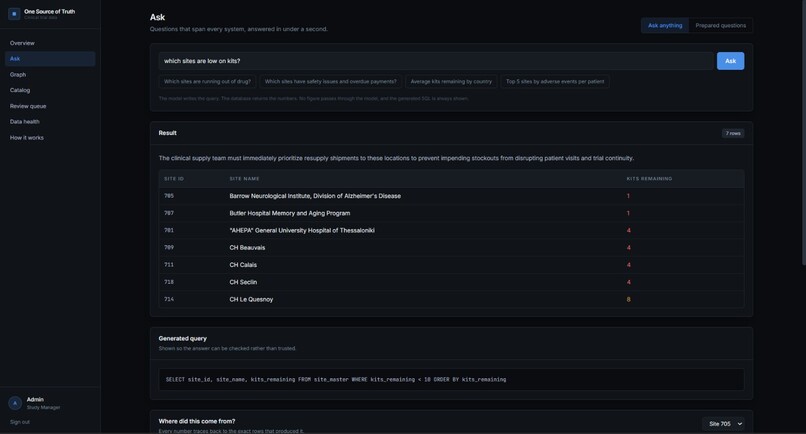Click site ID 709 cell
Viewport: 806px width, 434px height.
click(x=169, y=247)
